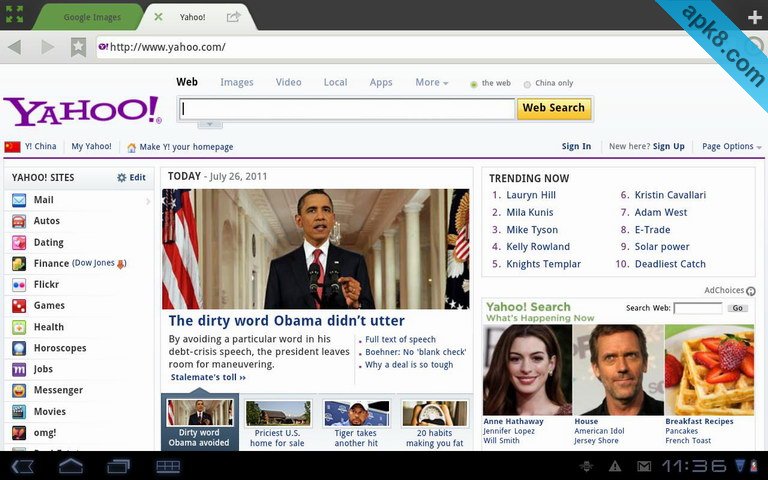
Task: Click the Sign Up link
Action: pos(669,146)
